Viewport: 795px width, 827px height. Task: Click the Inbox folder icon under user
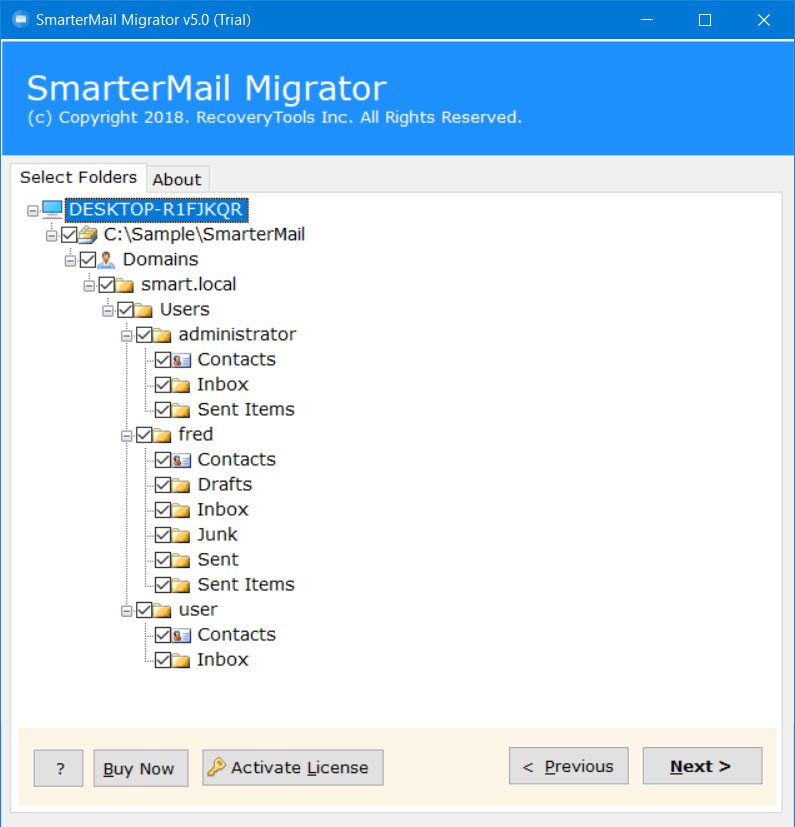(x=180, y=660)
